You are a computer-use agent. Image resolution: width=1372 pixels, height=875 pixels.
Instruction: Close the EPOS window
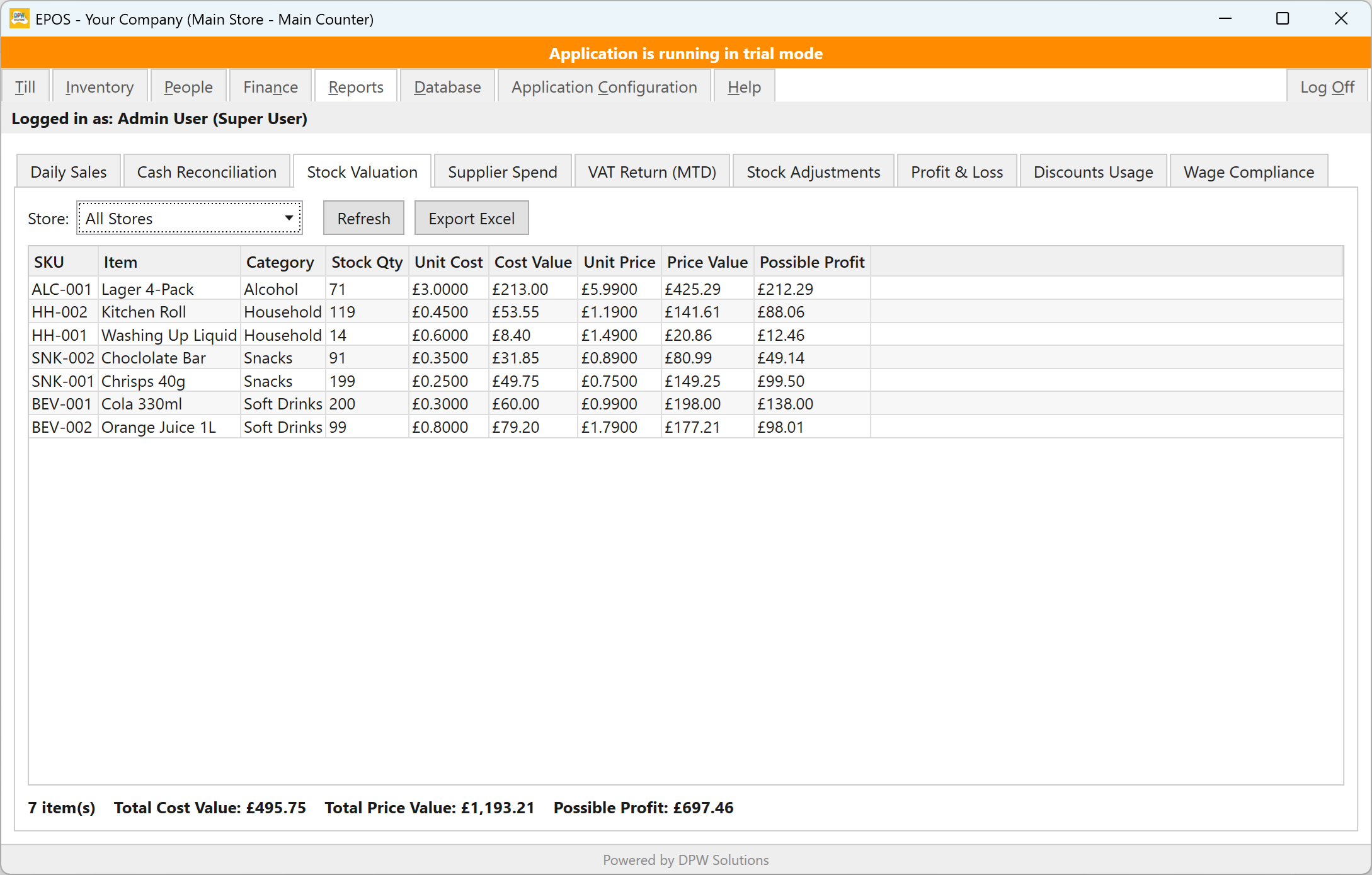tap(1341, 19)
